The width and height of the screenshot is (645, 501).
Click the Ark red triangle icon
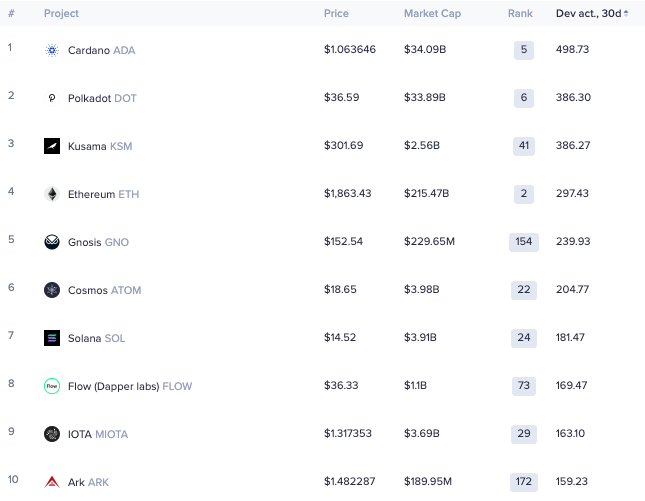pos(52,482)
